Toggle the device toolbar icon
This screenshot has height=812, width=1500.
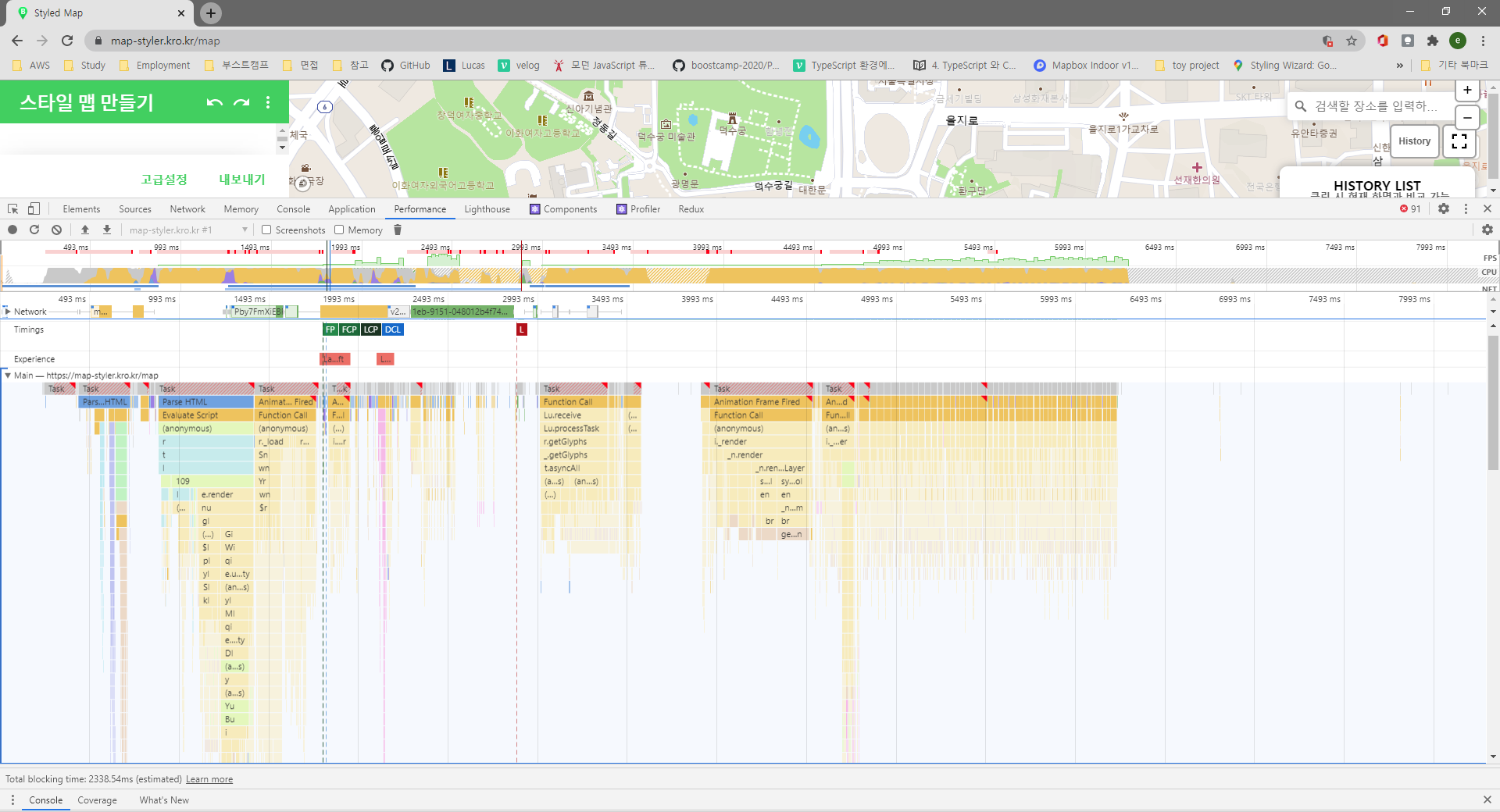(34, 208)
